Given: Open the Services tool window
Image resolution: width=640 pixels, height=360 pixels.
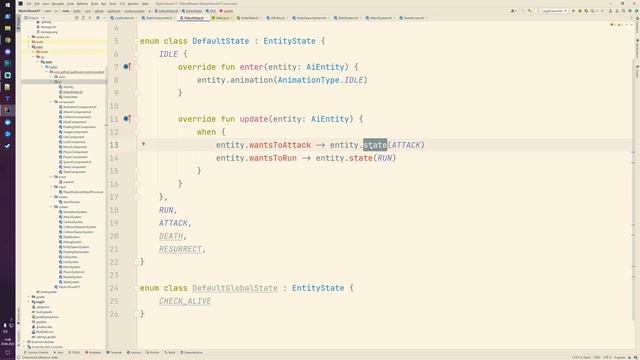Looking at the screenshot, I should coord(134,352).
